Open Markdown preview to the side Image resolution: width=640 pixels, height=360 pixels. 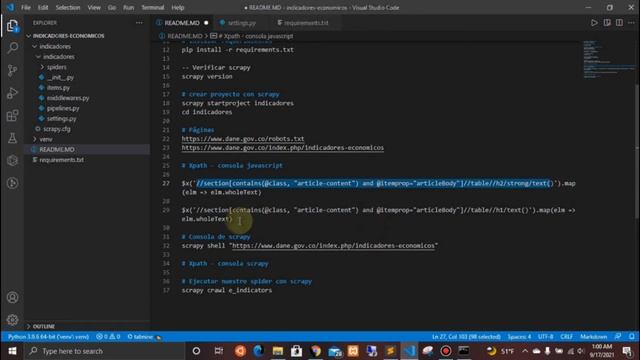coord(607,23)
